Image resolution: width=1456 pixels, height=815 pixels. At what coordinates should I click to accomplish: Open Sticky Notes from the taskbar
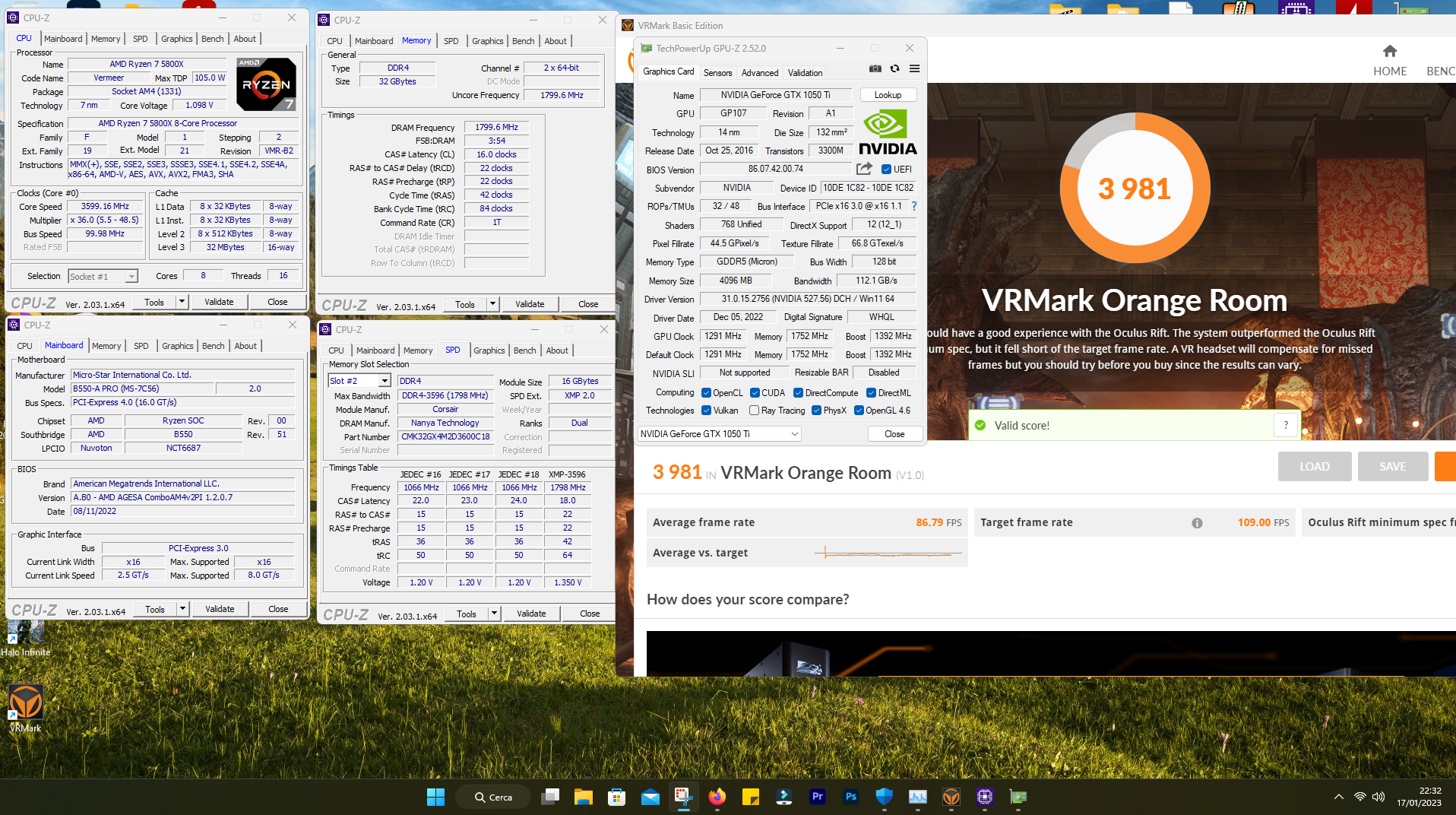point(750,797)
